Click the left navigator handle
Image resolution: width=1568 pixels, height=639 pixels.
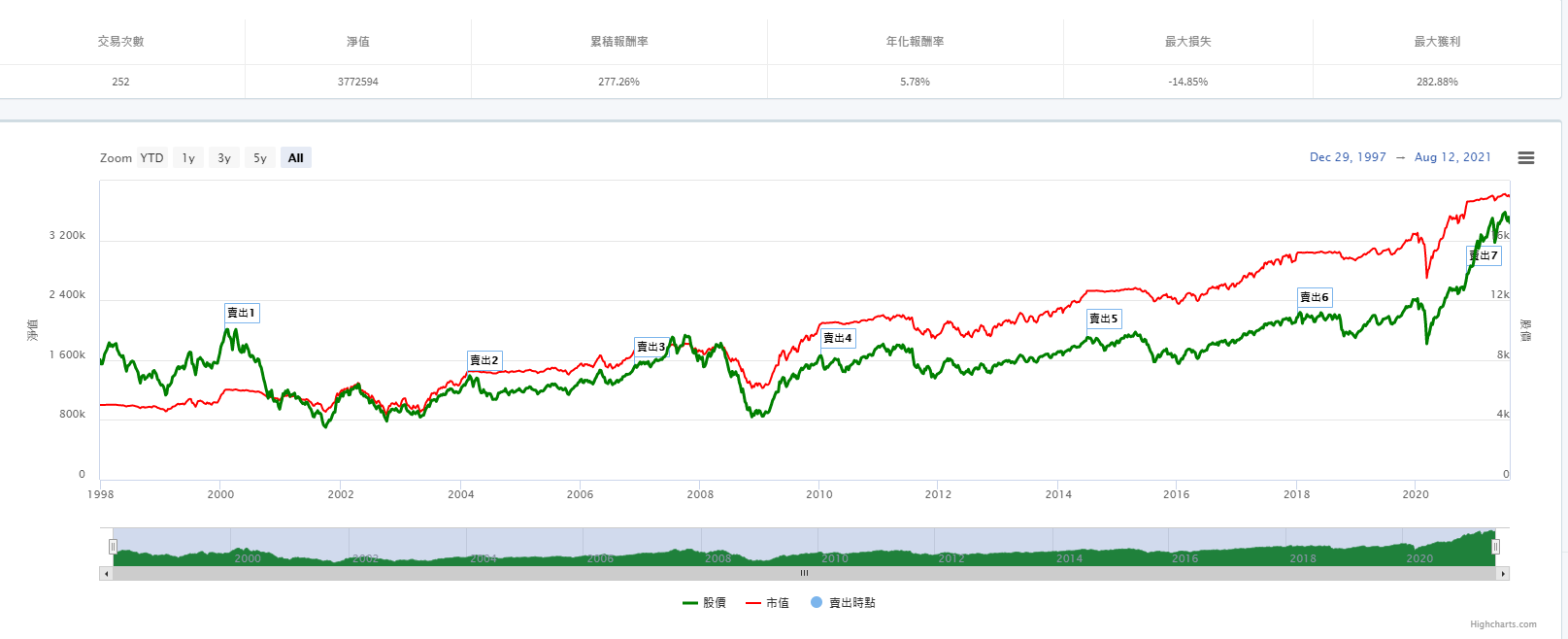[x=113, y=547]
